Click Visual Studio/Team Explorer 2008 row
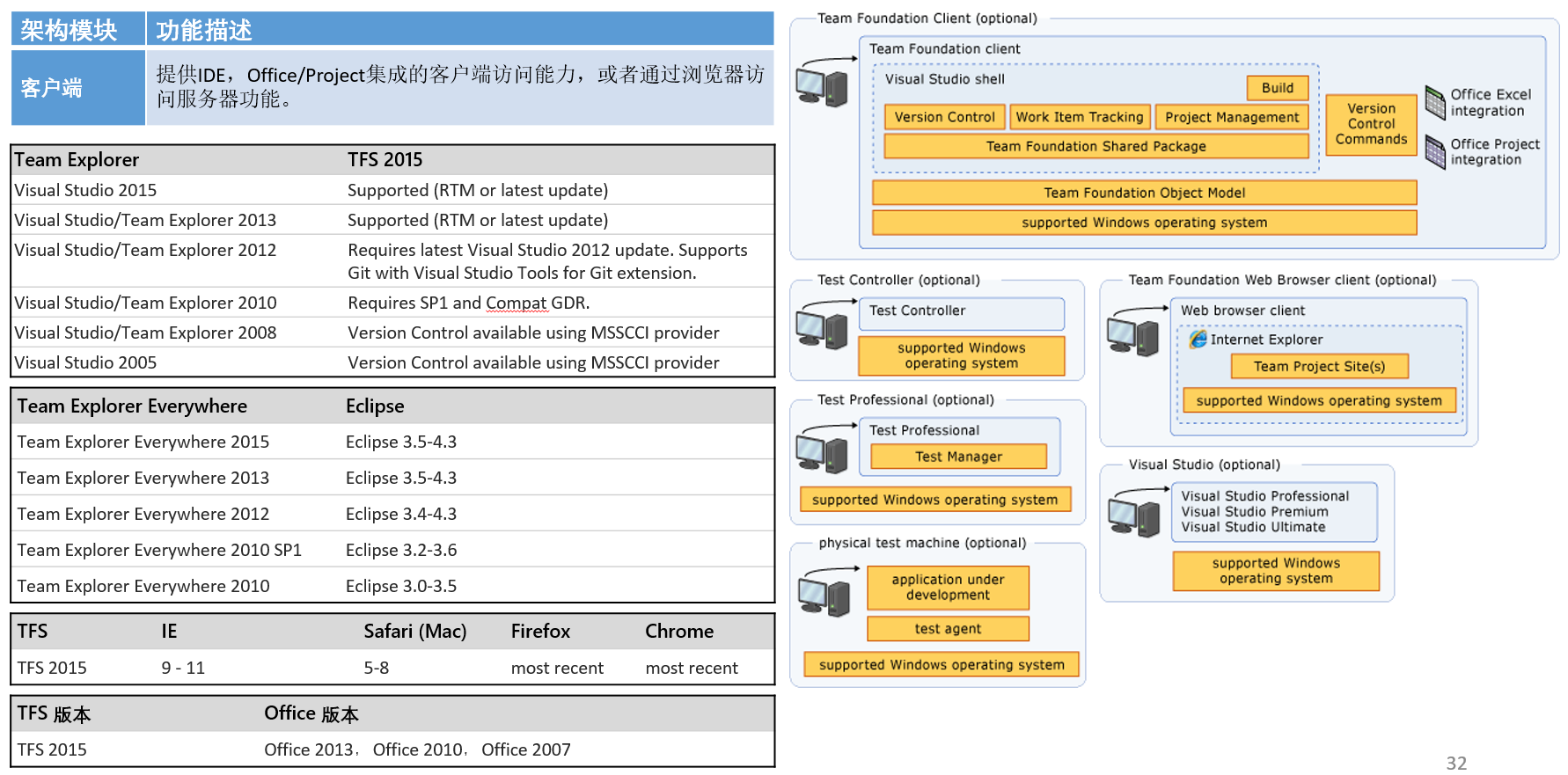1568x775 pixels. 392,333
